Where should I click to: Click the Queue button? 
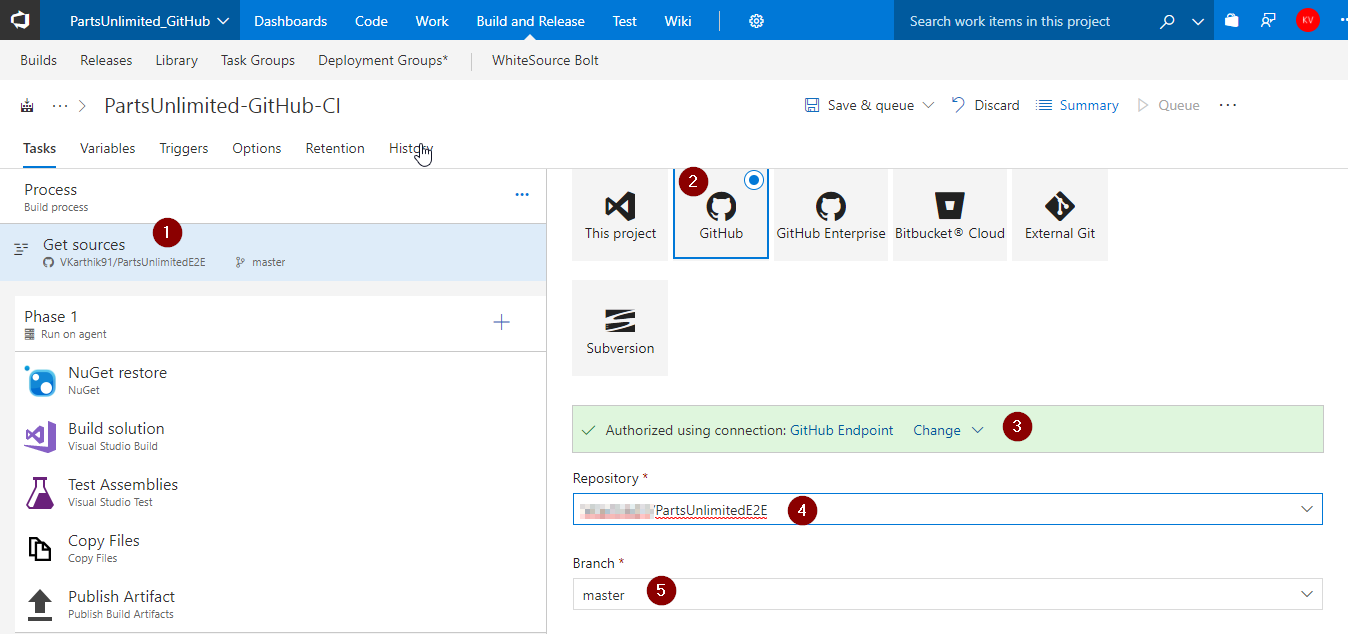[1168, 105]
